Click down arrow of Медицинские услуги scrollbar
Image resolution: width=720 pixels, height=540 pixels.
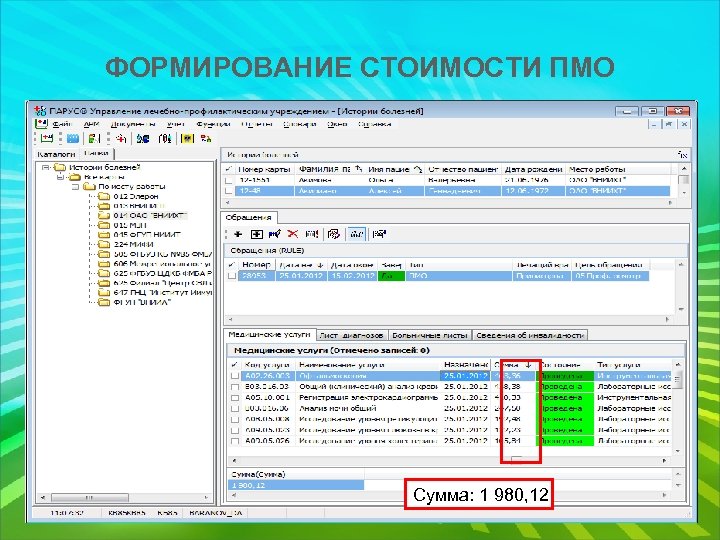(678, 452)
